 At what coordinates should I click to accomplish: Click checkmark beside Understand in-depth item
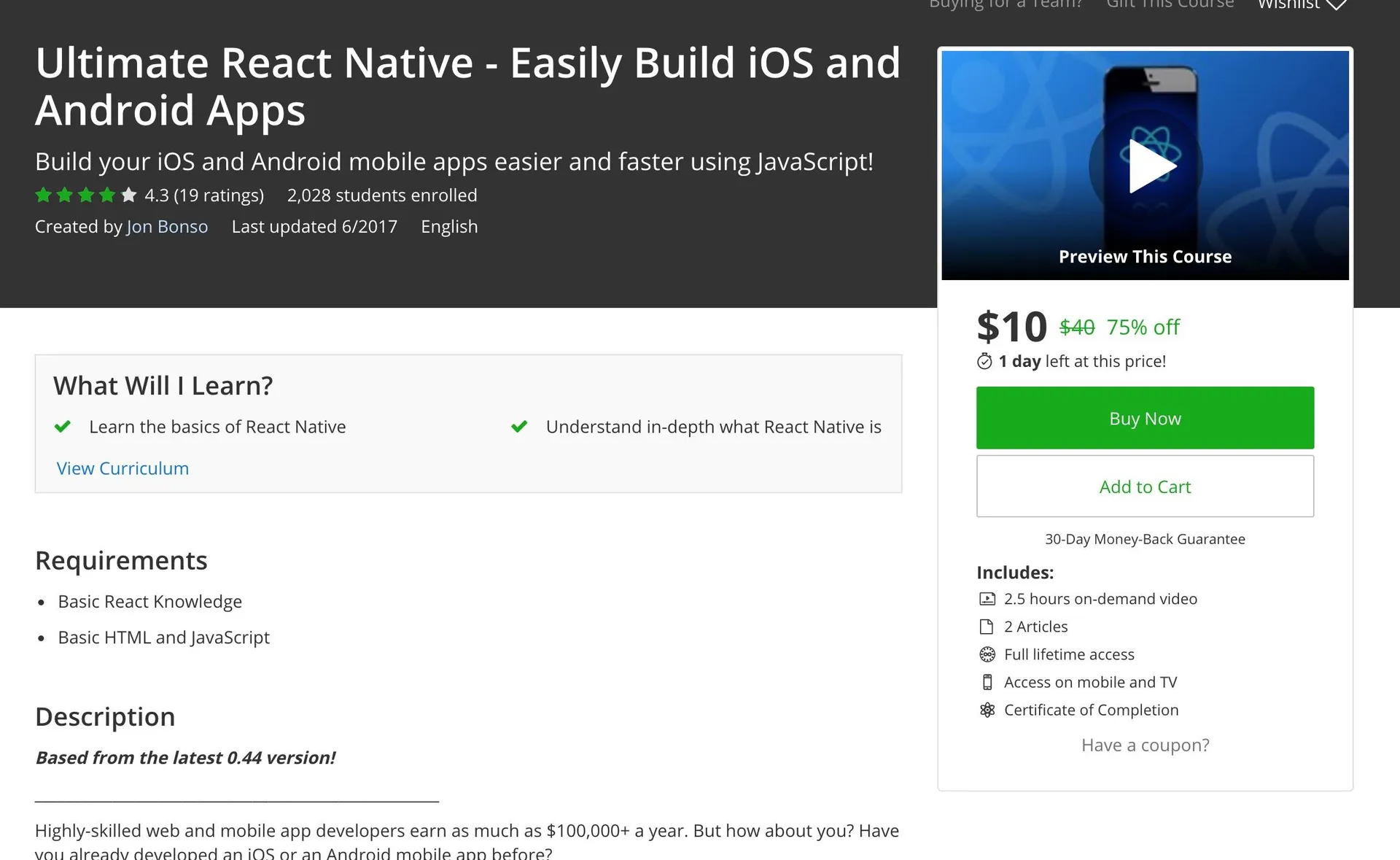(x=519, y=427)
